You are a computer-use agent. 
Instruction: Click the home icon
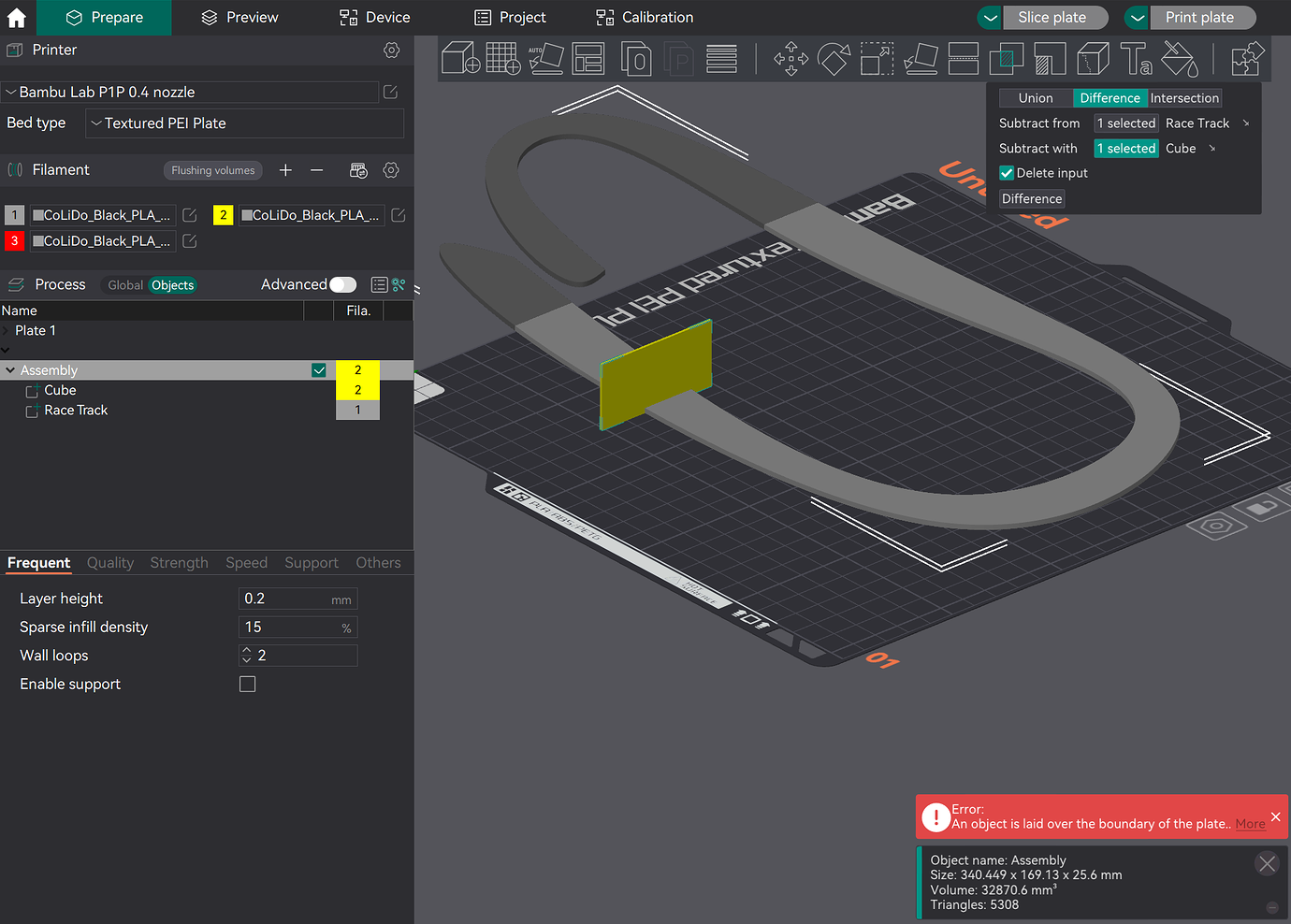point(17,17)
